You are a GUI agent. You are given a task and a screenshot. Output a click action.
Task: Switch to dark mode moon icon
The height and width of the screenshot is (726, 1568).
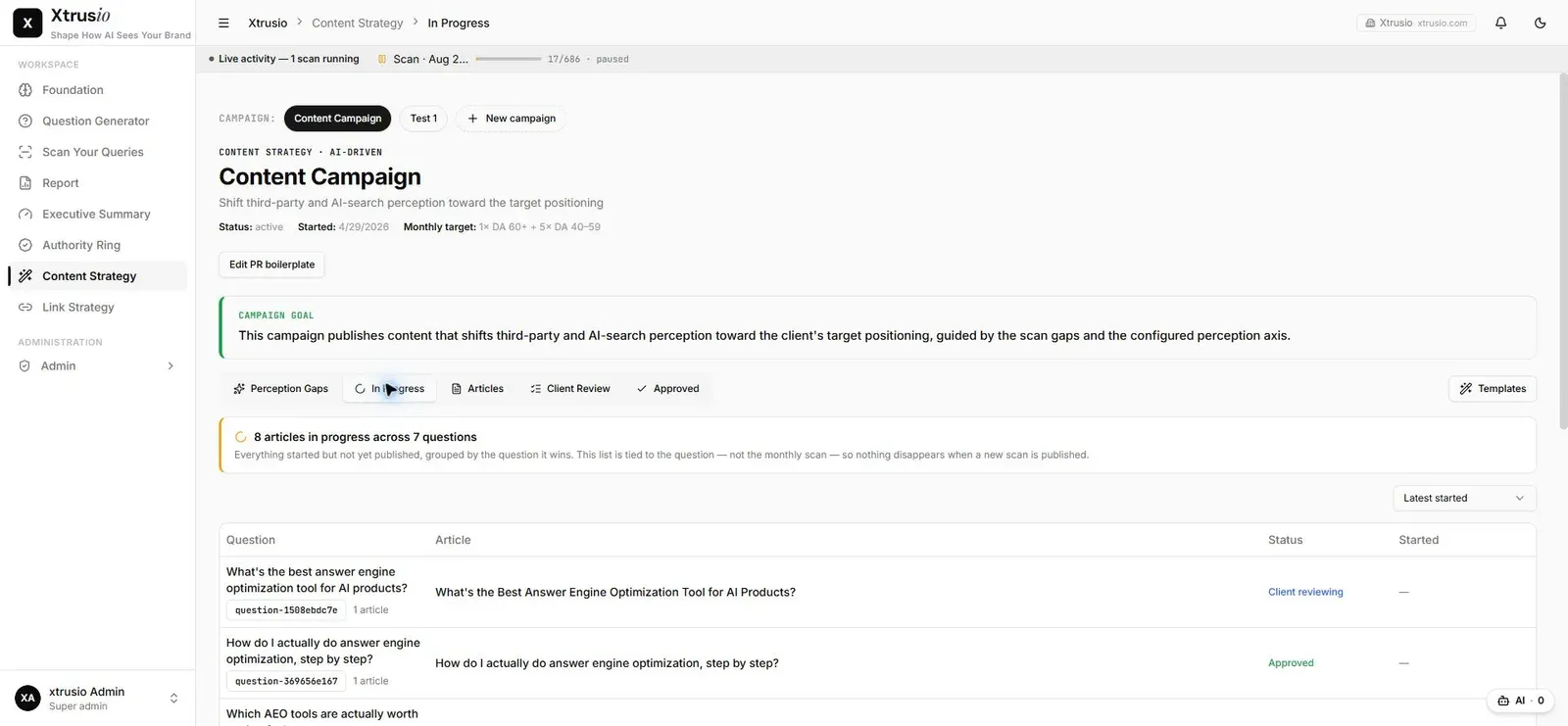1540,23
